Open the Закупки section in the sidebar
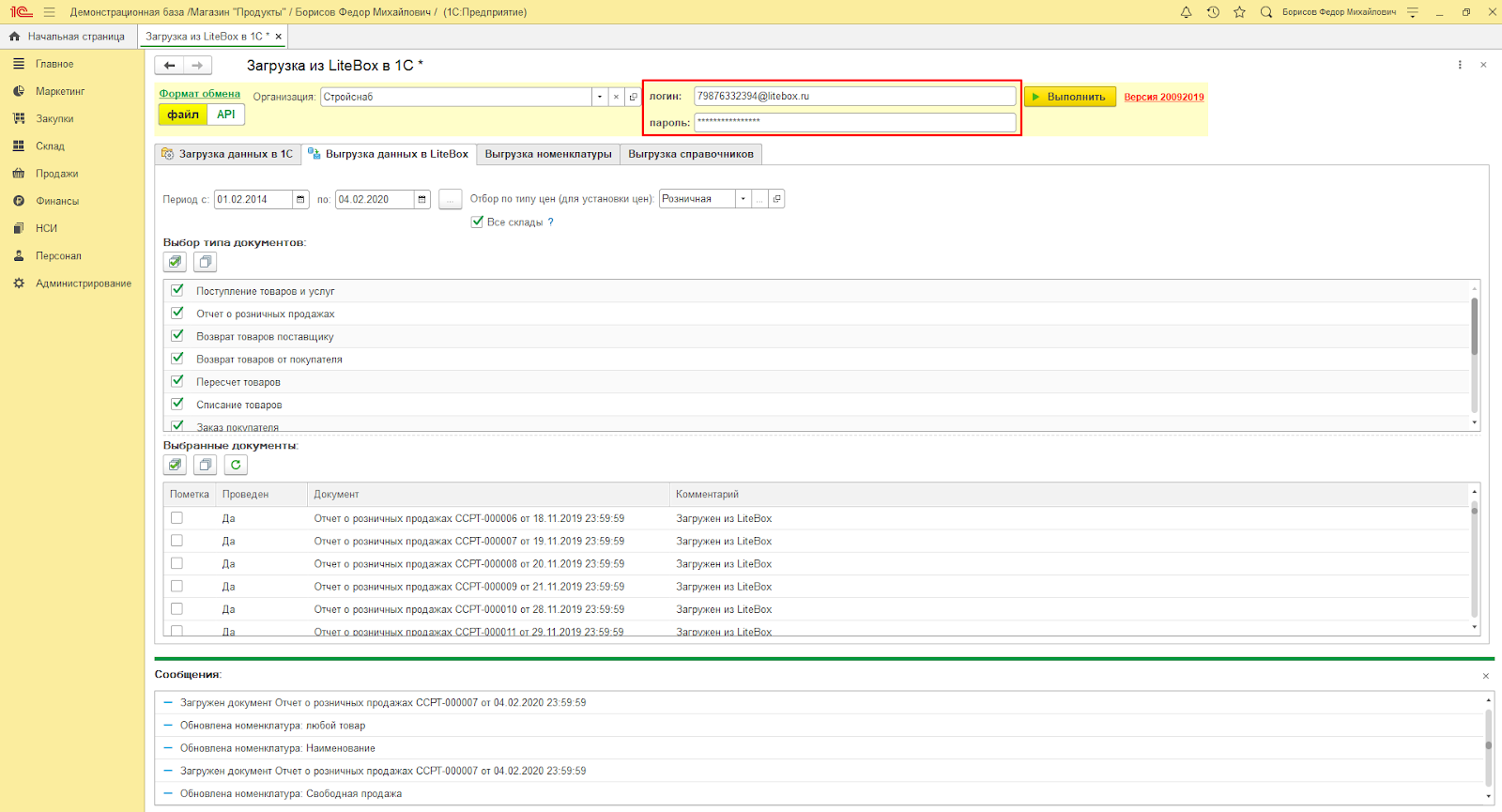The image size is (1502, 812). (54, 118)
